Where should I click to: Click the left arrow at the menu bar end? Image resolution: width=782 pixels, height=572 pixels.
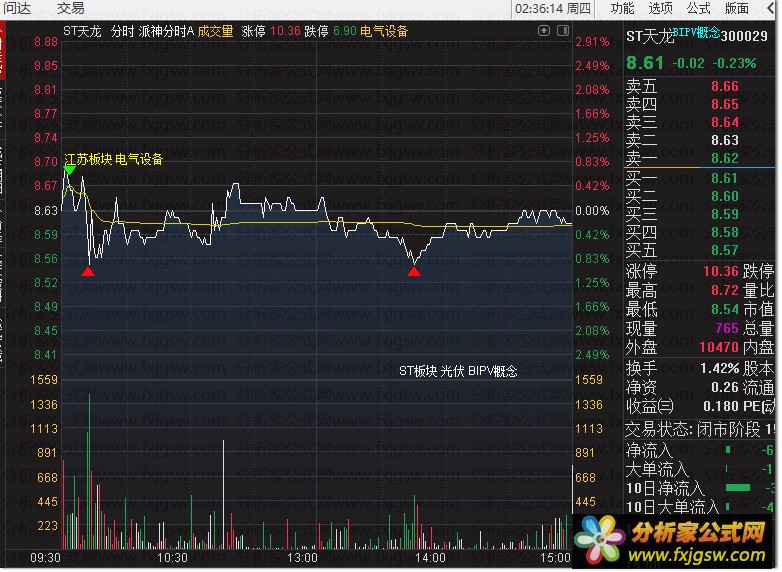coord(771,8)
